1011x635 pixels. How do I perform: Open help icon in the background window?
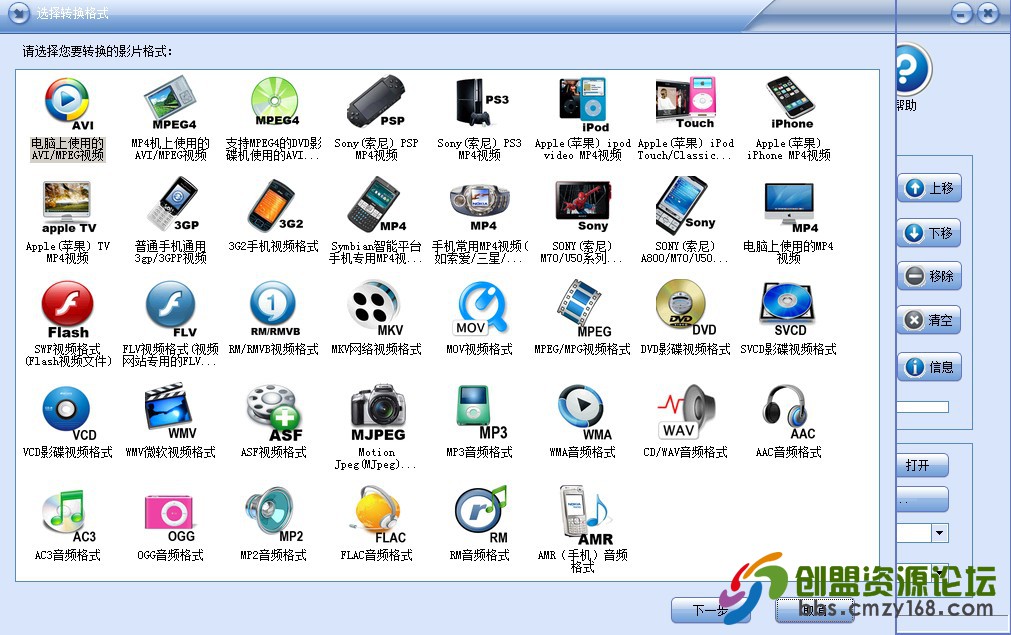click(x=912, y=68)
